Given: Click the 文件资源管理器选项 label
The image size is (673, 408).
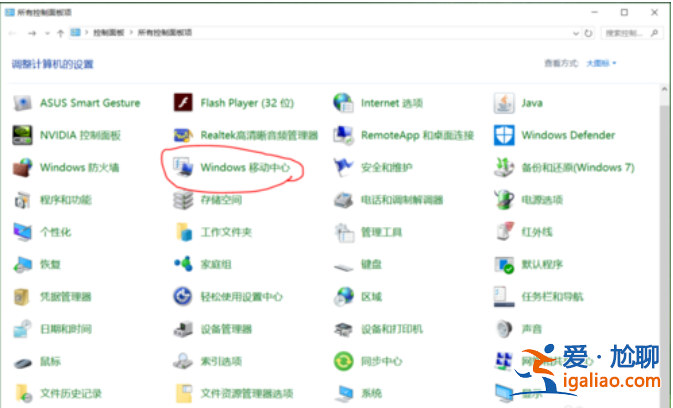Looking at the screenshot, I should (x=247, y=393).
